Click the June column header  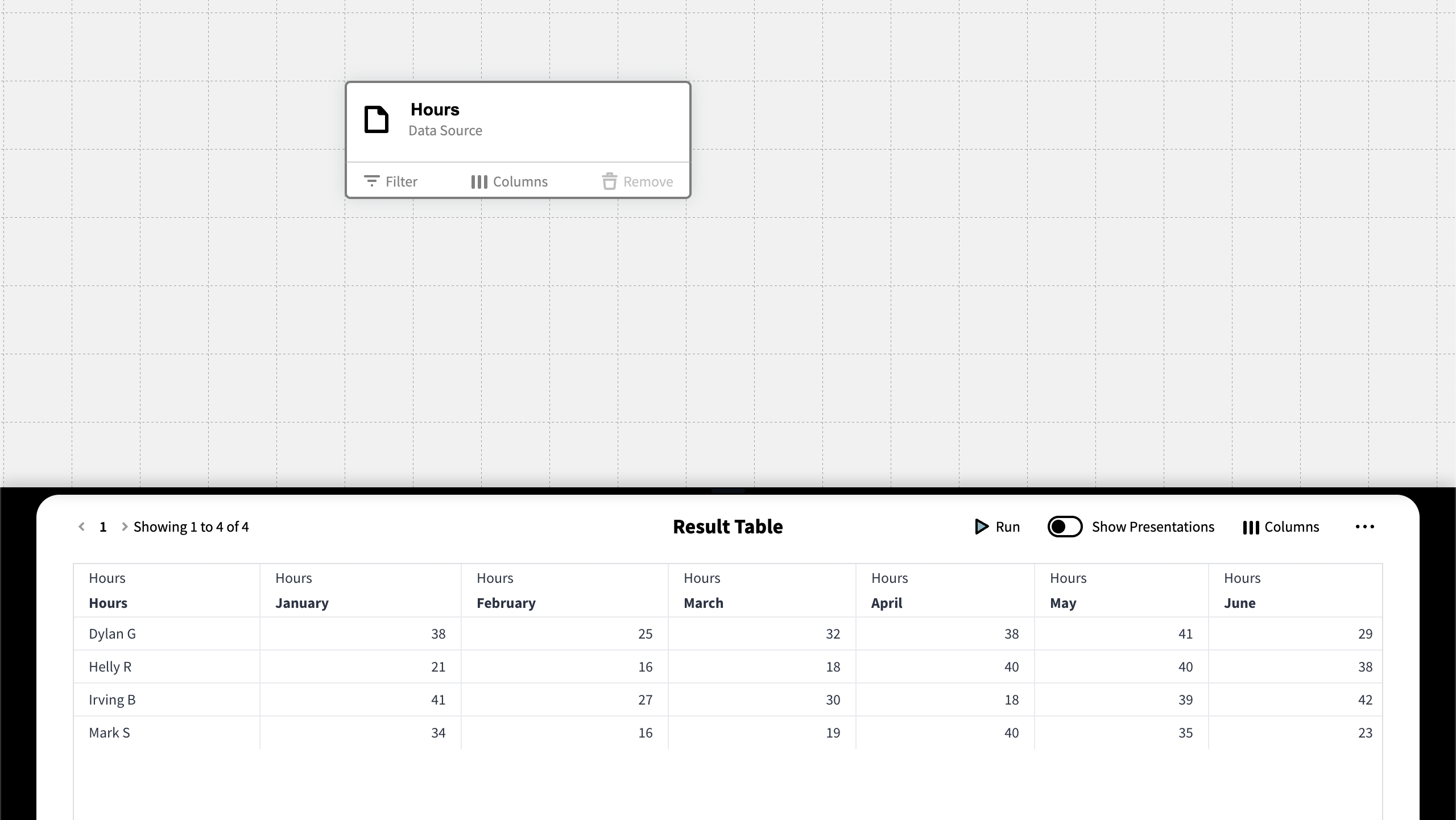pos(1239,603)
